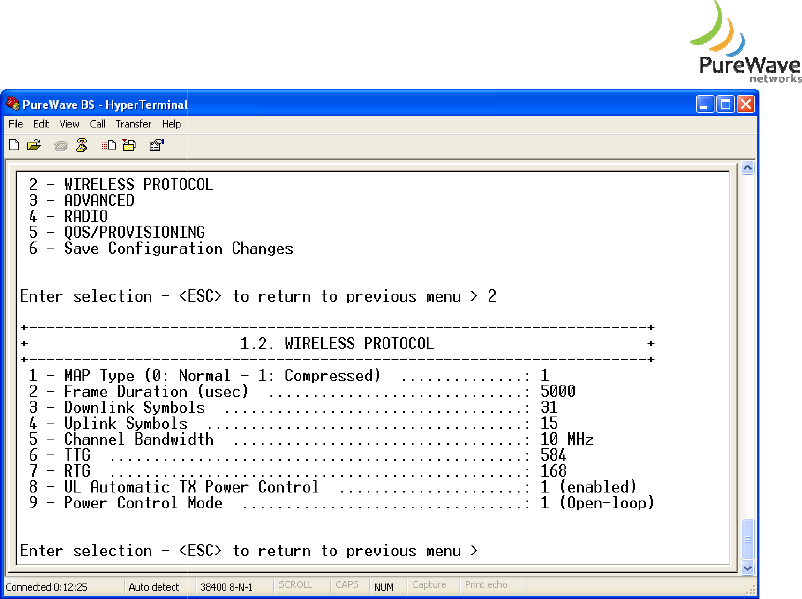Click the Capture status bar indicator
The width and height of the screenshot is (802, 599).
pyautogui.click(x=429, y=585)
